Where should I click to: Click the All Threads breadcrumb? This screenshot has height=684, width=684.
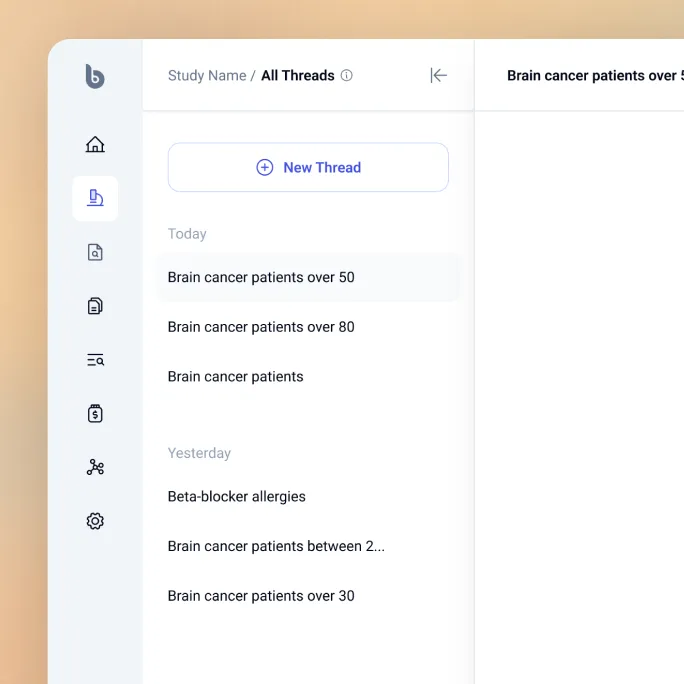click(x=298, y=75)
